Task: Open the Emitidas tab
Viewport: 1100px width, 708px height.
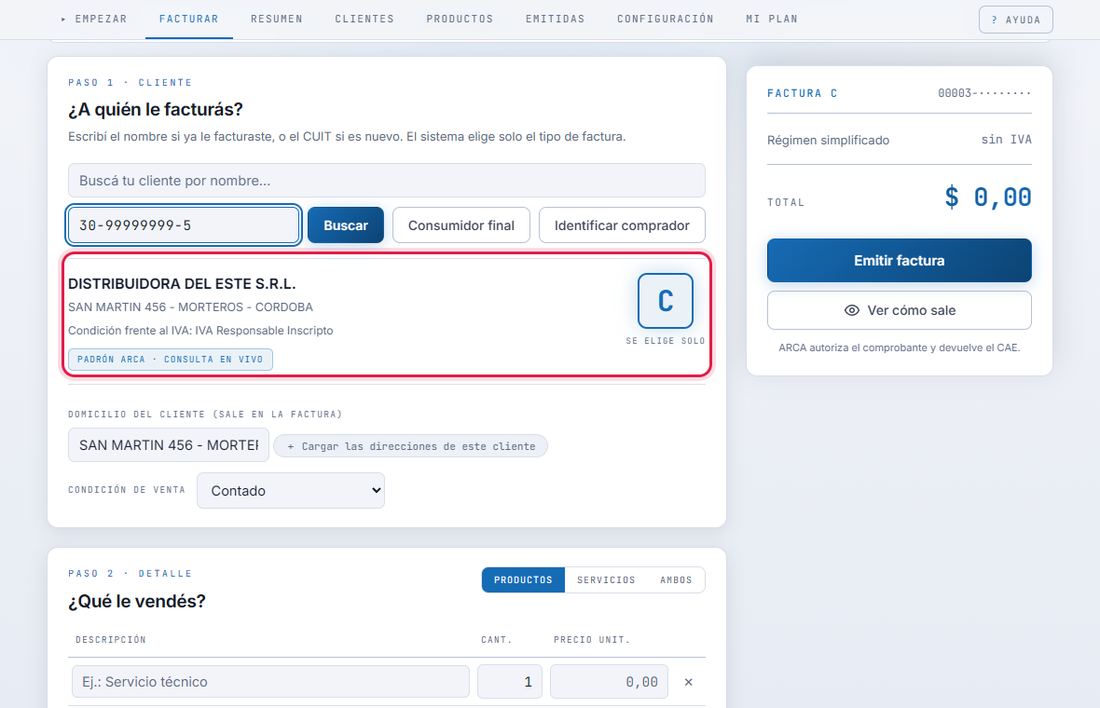Action: click(x=555, y=19)
